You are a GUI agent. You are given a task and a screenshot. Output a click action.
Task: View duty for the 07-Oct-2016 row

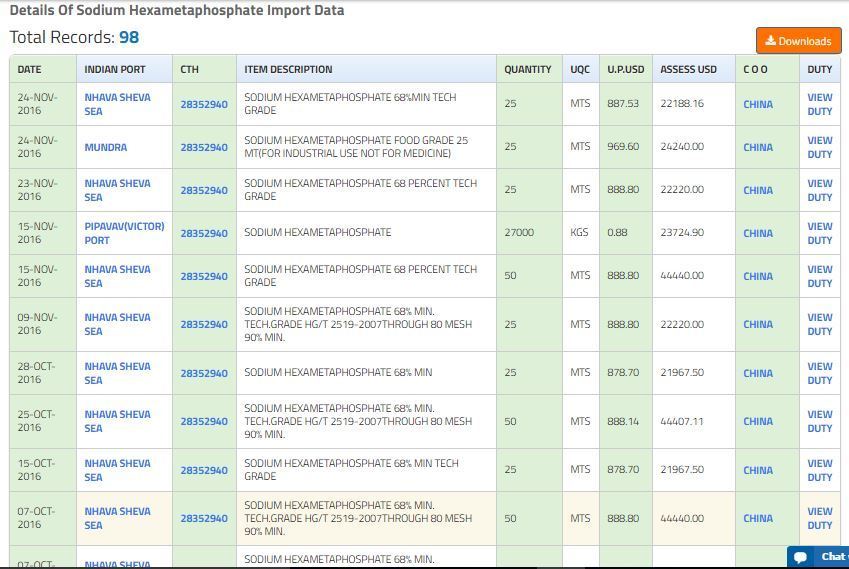819,518
